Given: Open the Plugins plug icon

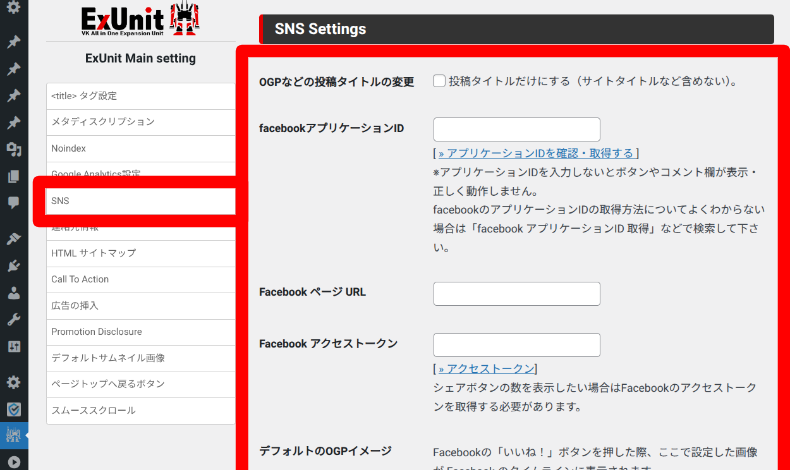Looking at the screenshot, I should pos(14,265).
